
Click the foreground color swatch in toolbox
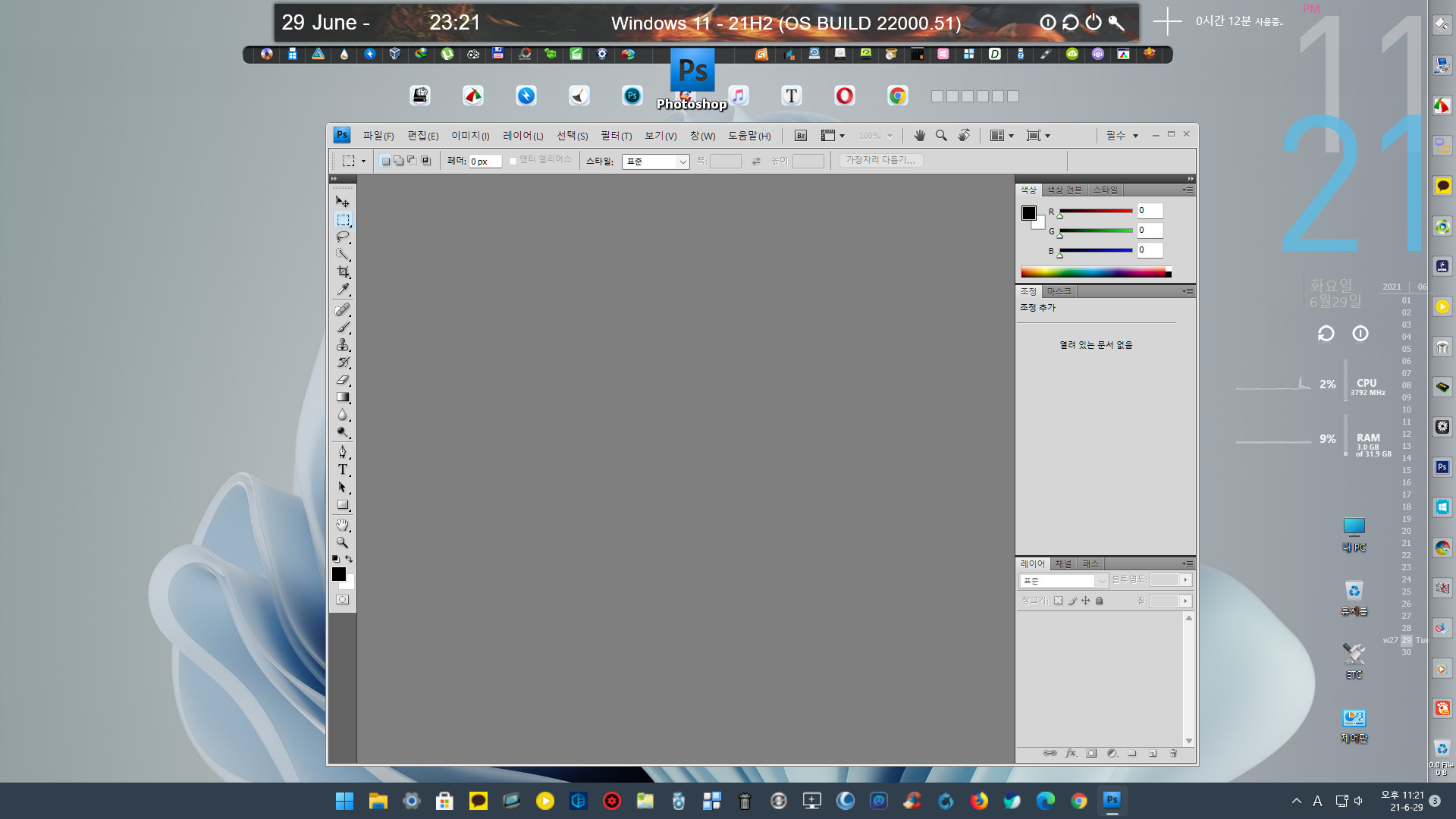pyautogui.click(x=339, y=574)
